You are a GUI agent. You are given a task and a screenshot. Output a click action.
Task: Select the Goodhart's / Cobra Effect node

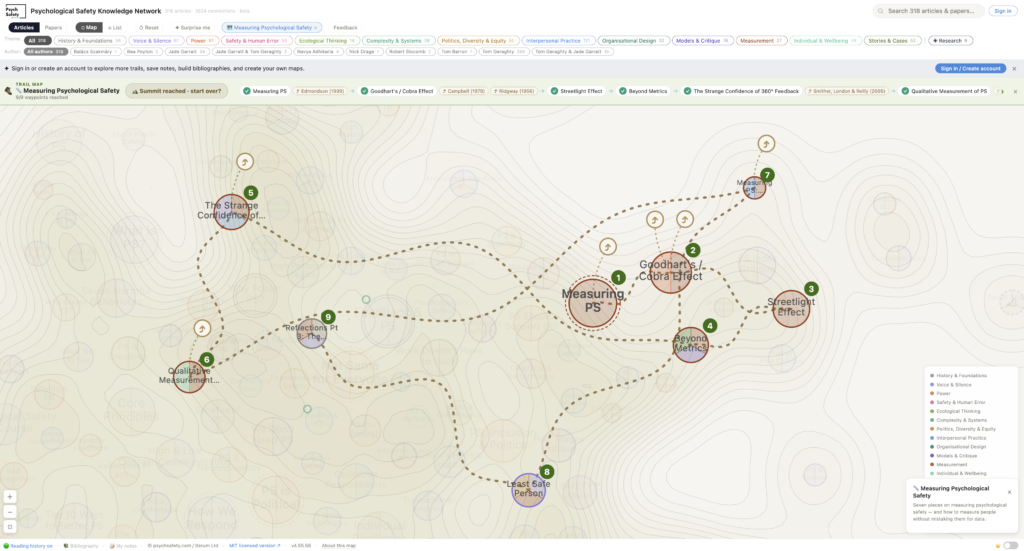[671, 272]
